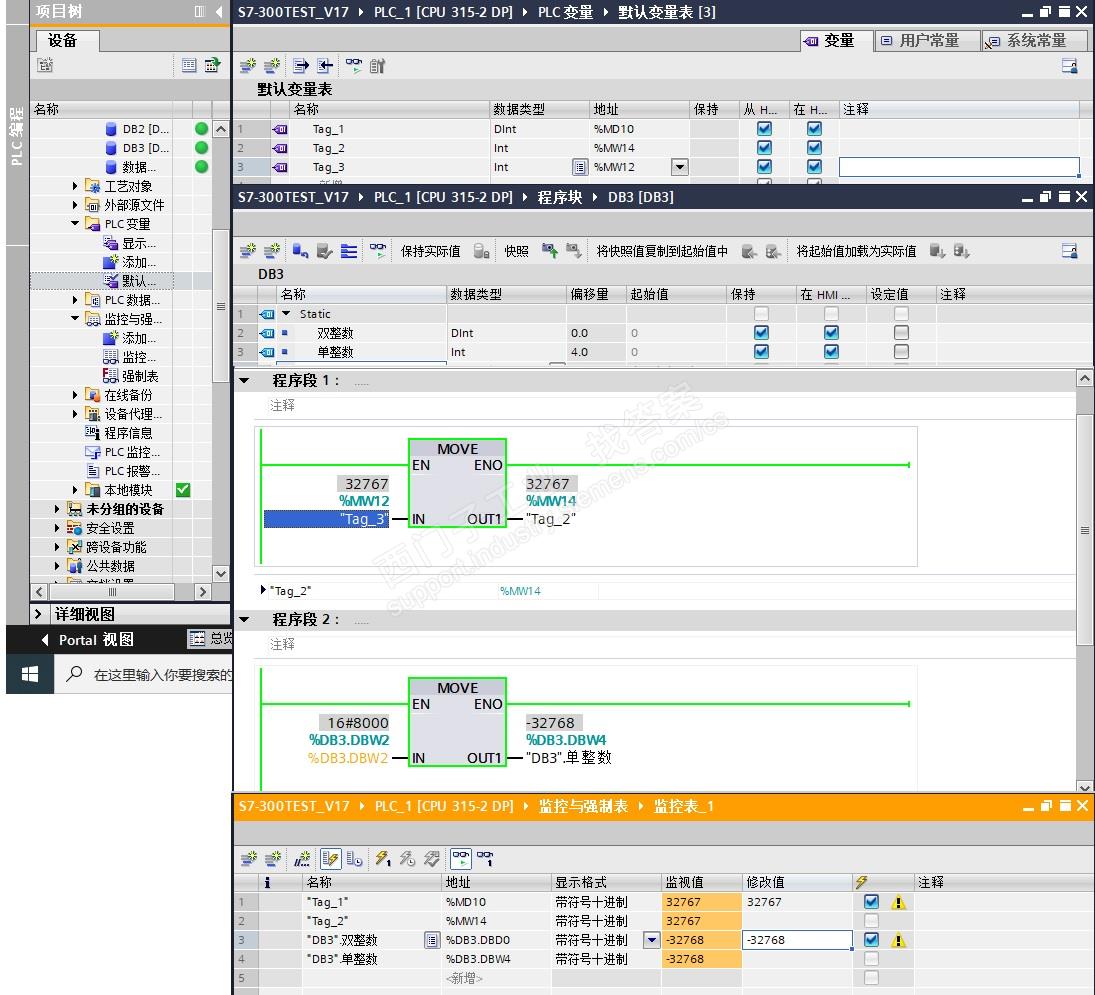Open the 总览 tab at bottom

tap(210, 638)
